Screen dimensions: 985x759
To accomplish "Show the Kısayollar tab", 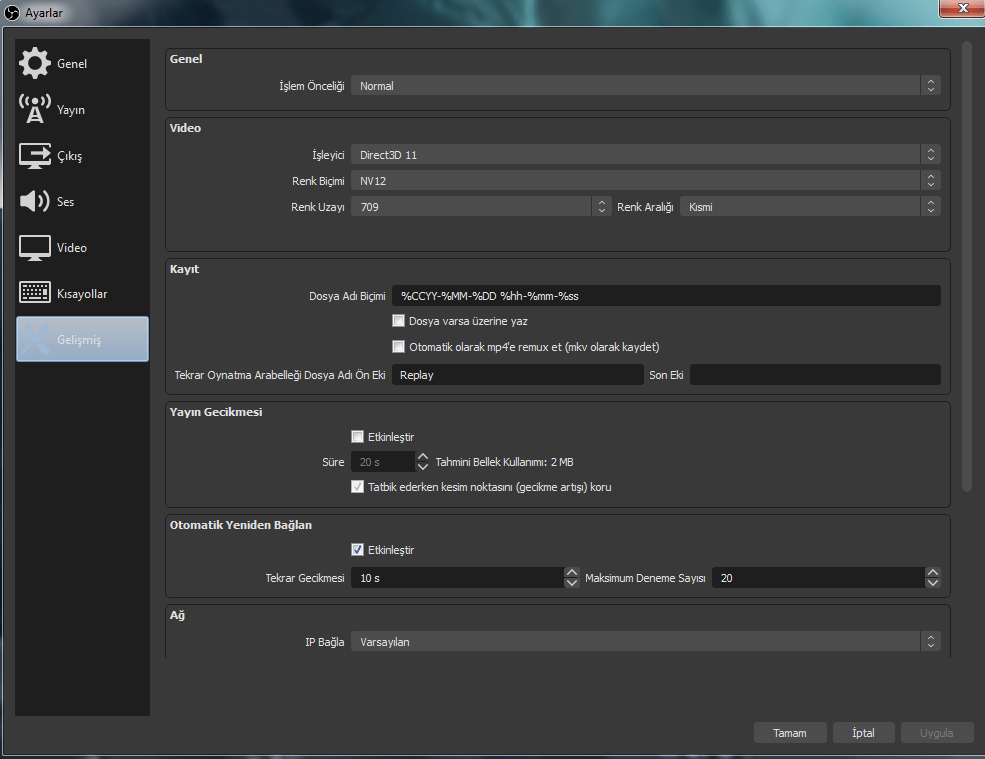I will (x=82, y=294).
